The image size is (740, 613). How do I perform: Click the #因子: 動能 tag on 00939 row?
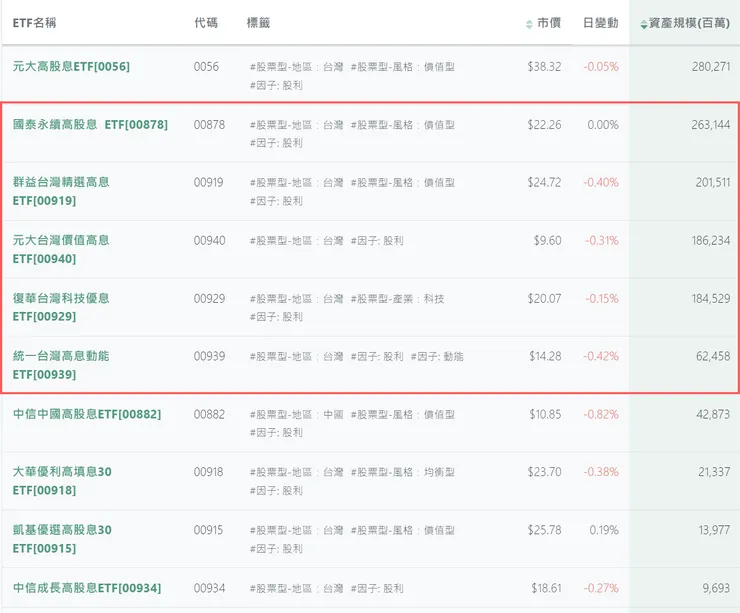tap(437, 356)
